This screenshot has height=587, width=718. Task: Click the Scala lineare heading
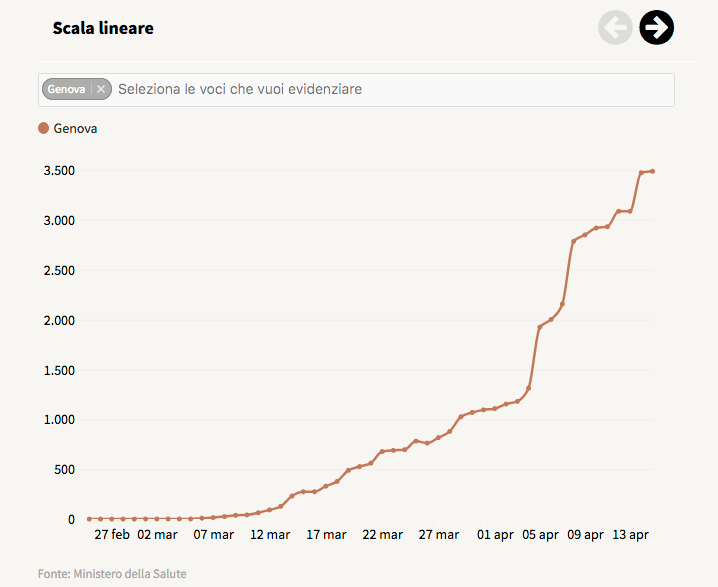(x=103, y=28)
